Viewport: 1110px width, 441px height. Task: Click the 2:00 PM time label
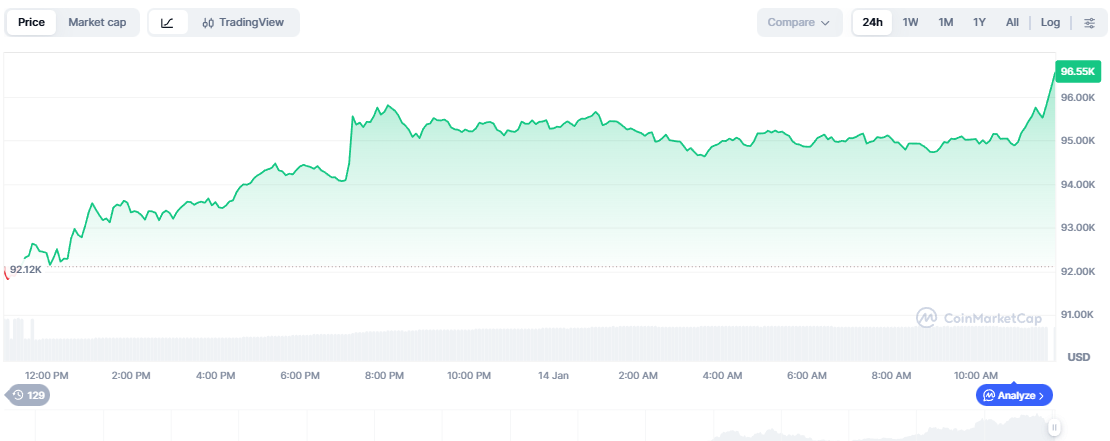(132, 375)
